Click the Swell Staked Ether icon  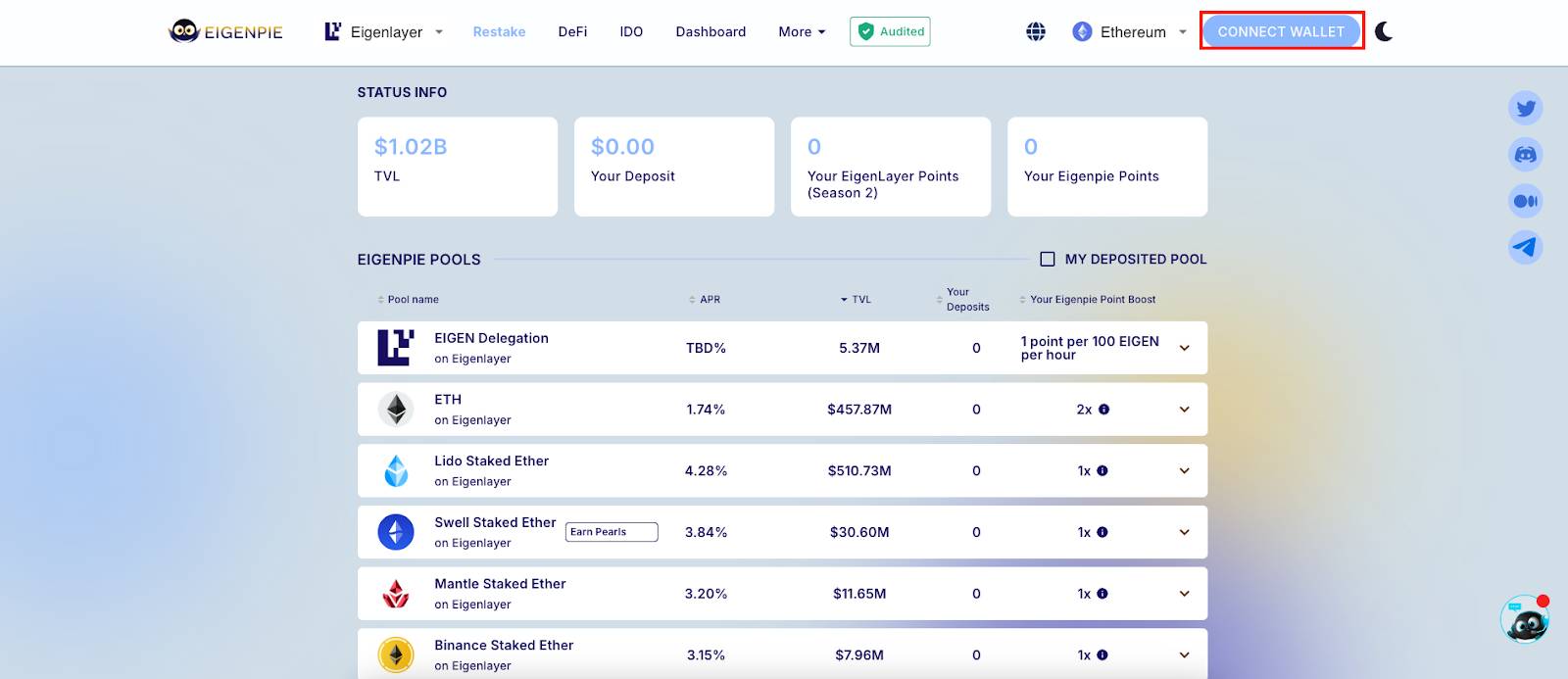pos(396,532)
